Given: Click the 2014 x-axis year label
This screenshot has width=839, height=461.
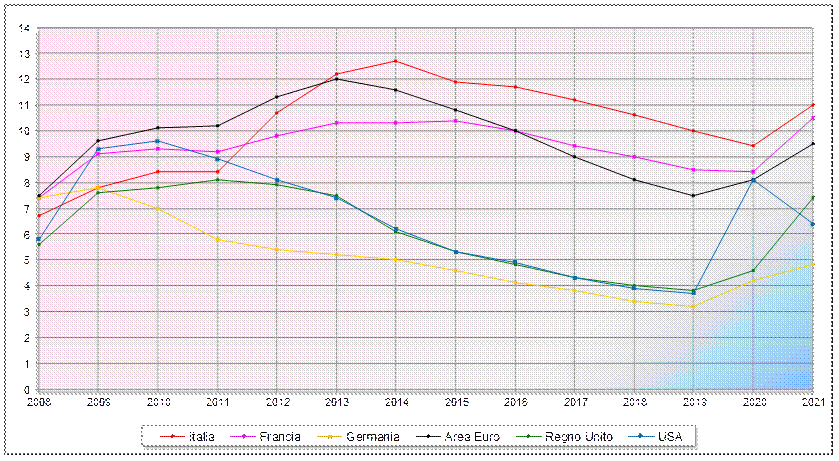Looking at the screenshot, I should pyautogui.click(x=396, y=402).
